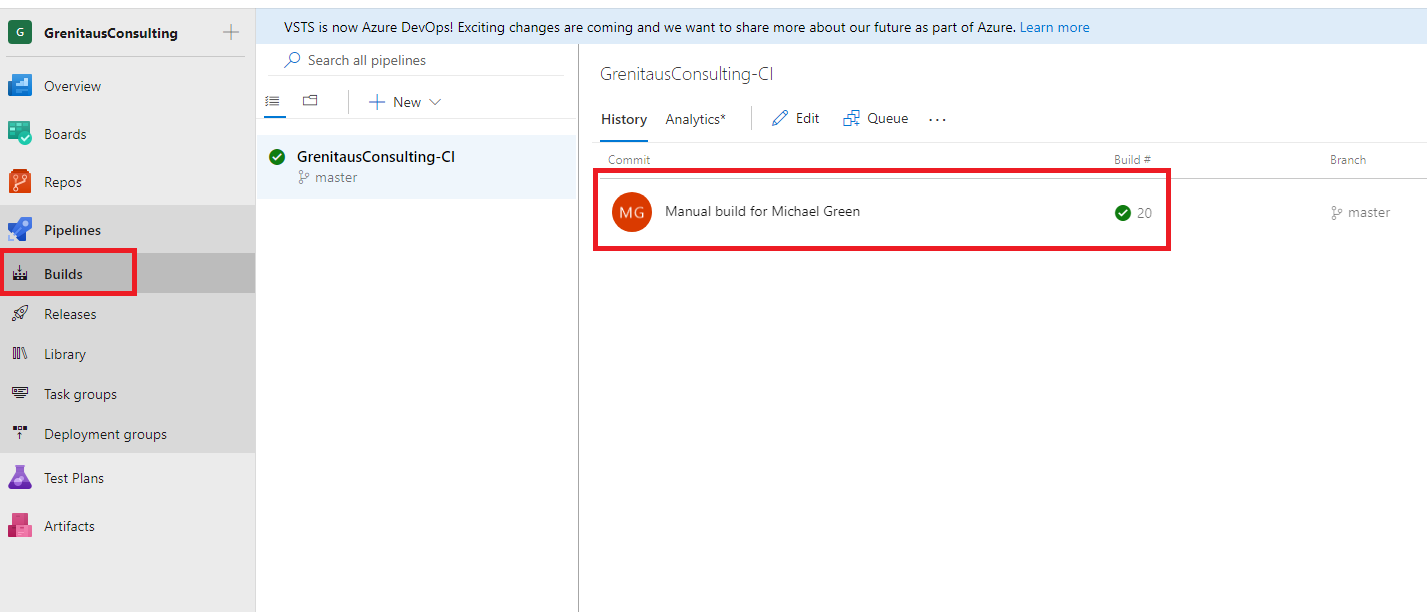This screenshot has height=612, width=1427.
Task: Select Builds in the sidebar
Action: click(63, 274)
